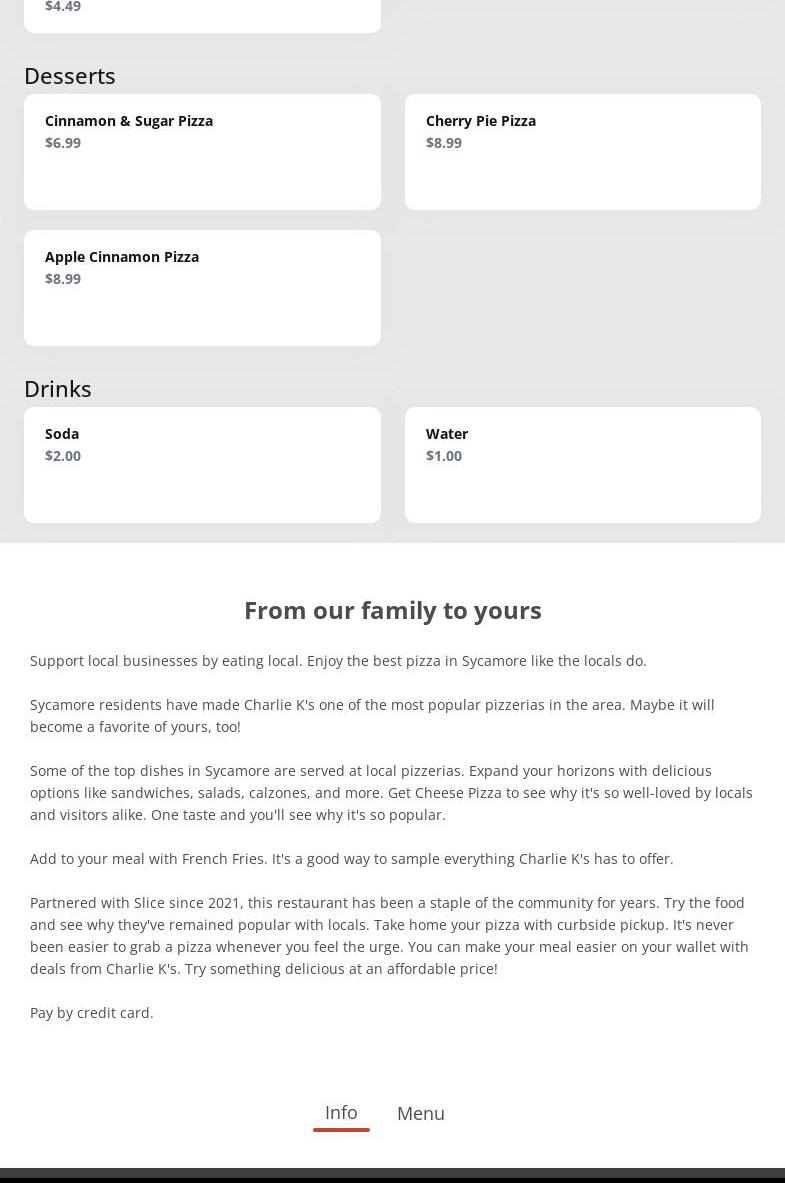Click the $1.00 price under Water
The height and width of the screenshot is (1183, 785).
[444, 456]
